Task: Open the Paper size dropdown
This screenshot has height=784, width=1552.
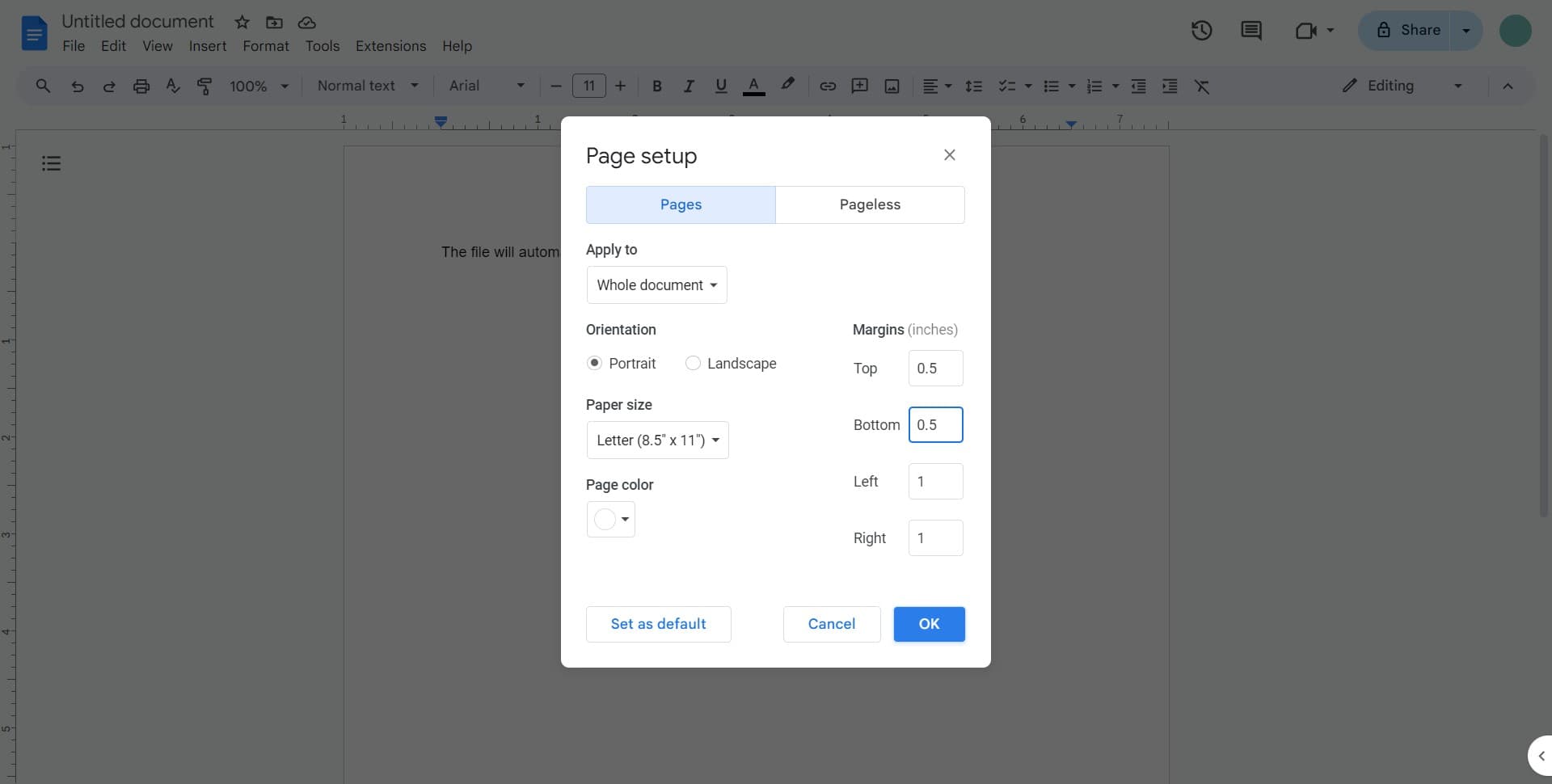Action: (657, 440)
